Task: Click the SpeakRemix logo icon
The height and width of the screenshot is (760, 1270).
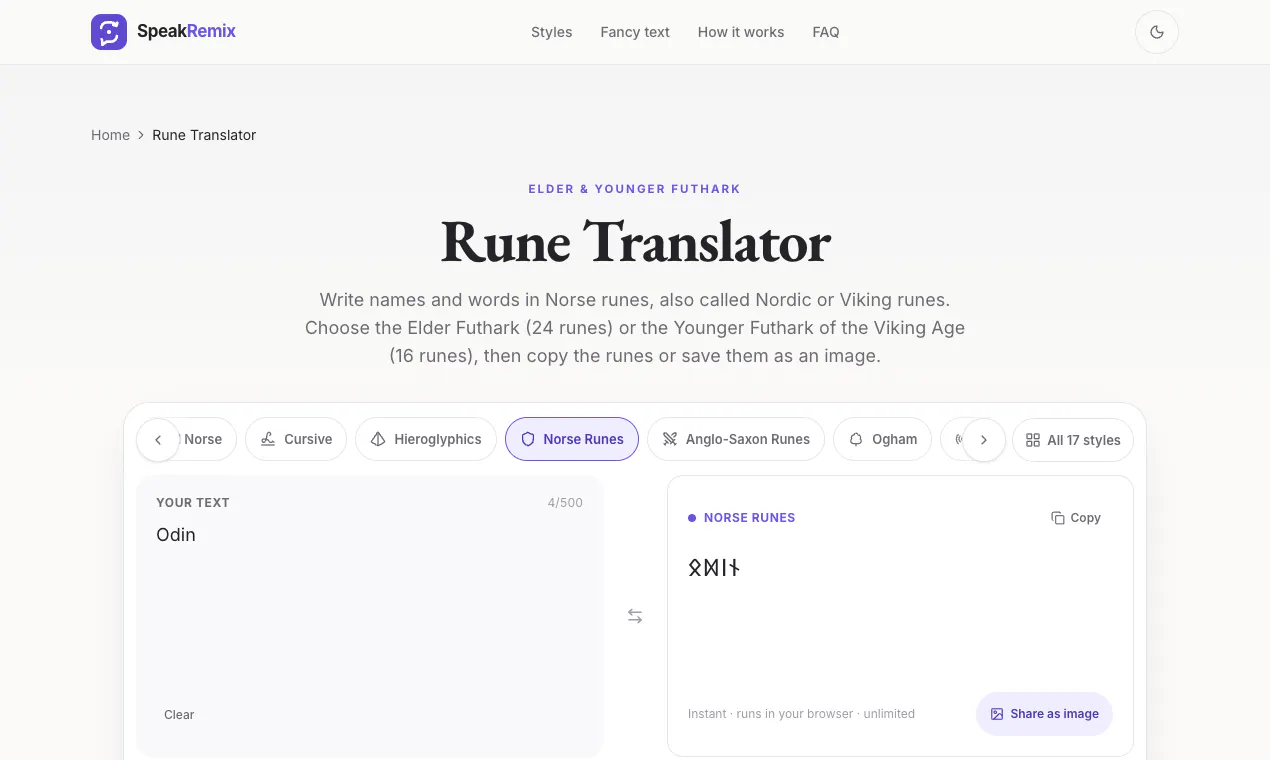Action: 109,32
